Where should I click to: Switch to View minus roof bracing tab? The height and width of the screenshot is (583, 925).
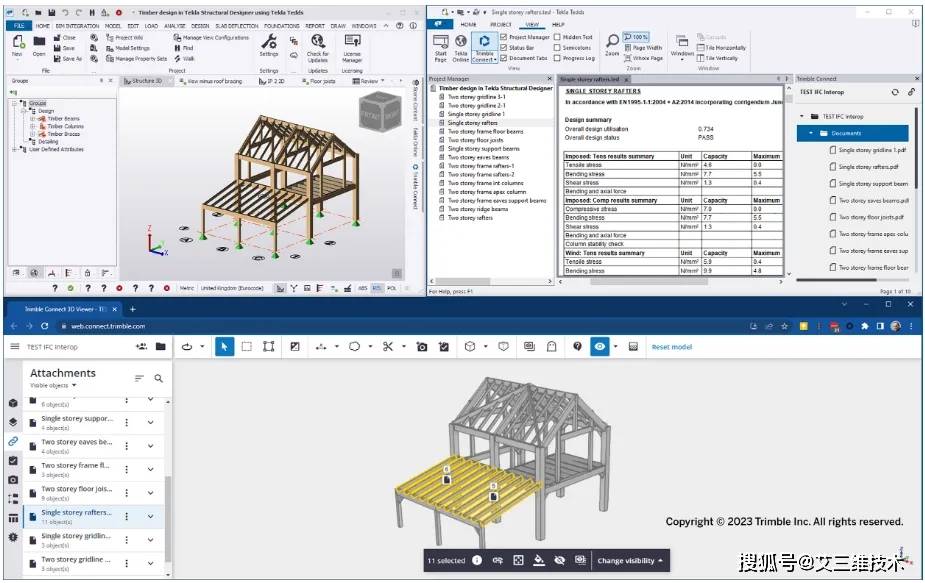[x=211, y=81]
